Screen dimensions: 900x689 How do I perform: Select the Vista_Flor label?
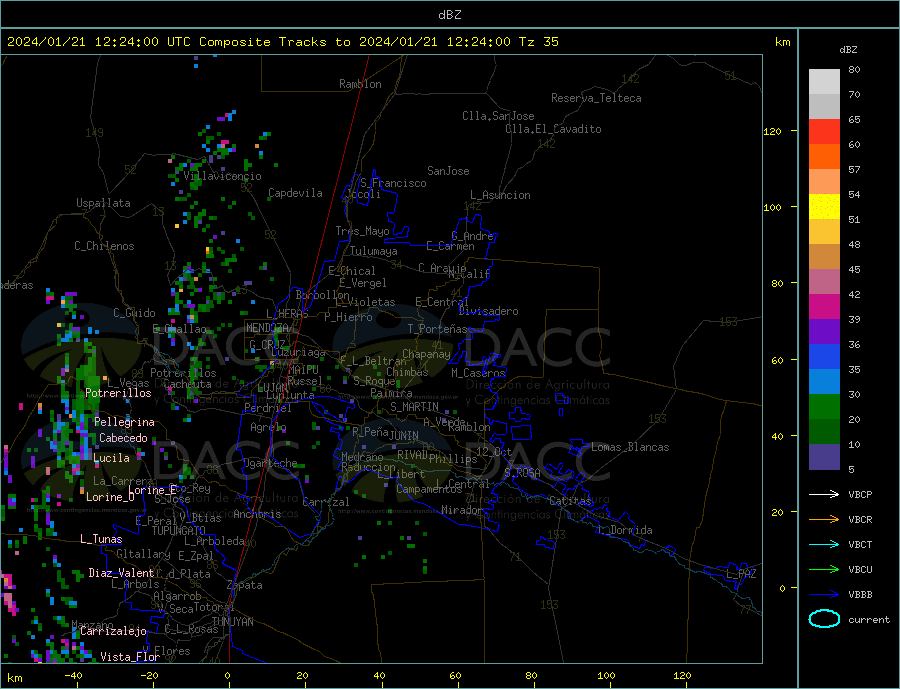[130, 657]
